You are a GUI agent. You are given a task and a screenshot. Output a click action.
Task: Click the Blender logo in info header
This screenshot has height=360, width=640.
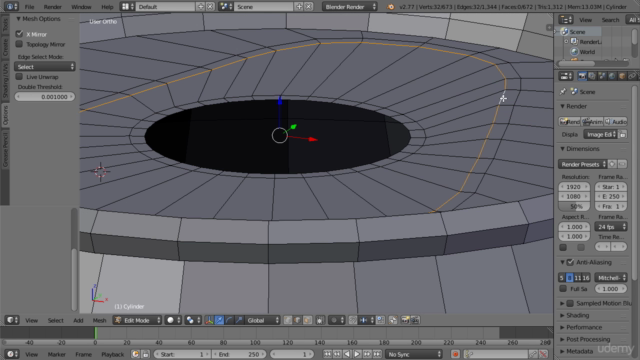click(391, 7)
